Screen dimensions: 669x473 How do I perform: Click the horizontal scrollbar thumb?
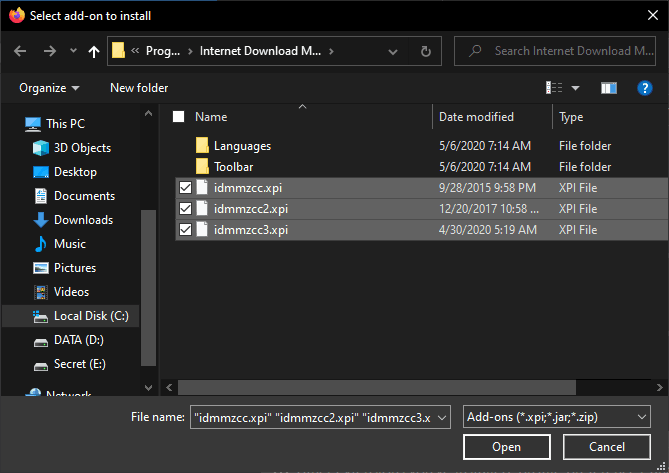377,387
